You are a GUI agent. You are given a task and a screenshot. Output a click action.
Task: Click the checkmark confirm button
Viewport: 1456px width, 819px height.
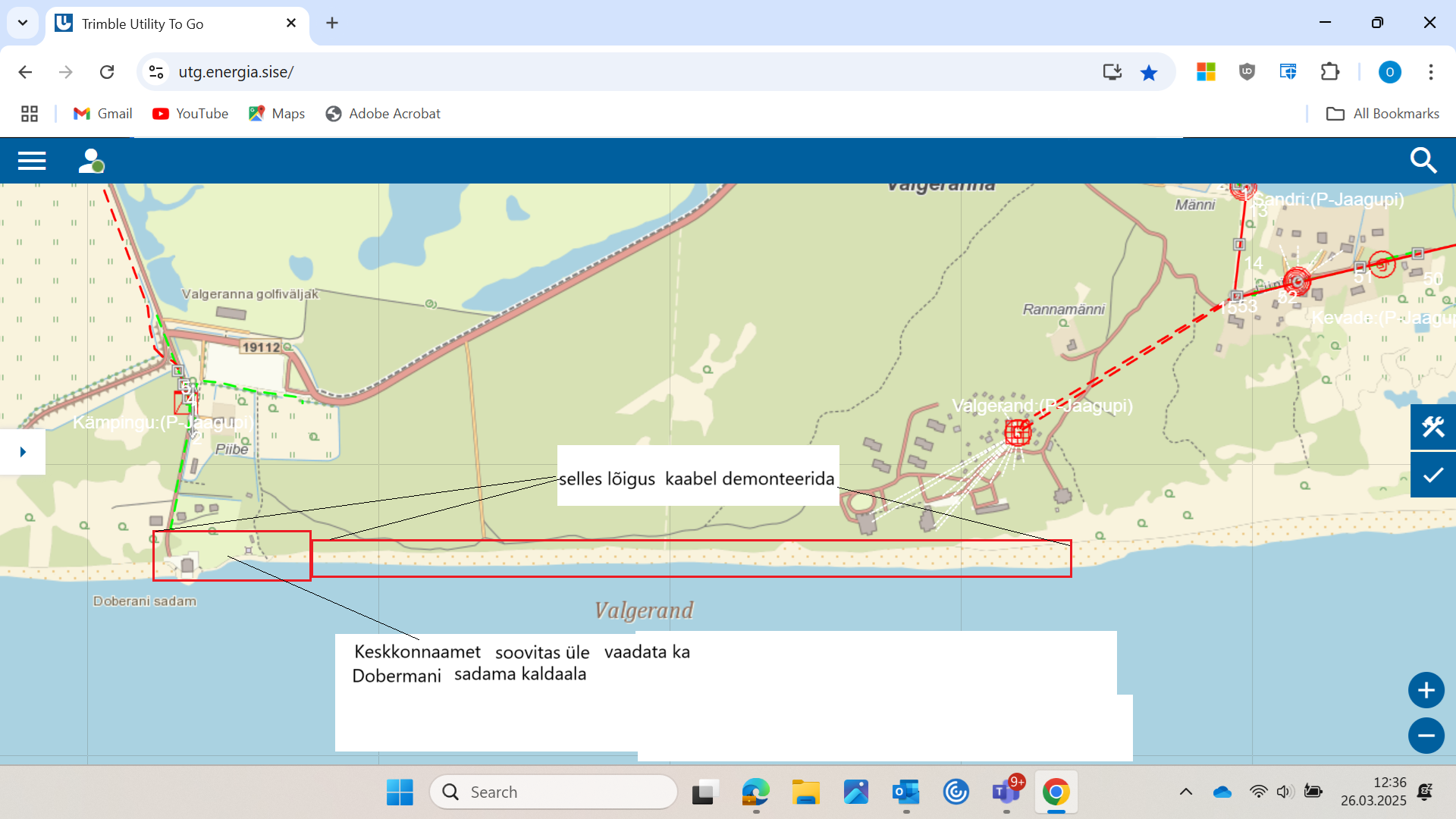click(1432, 475)
